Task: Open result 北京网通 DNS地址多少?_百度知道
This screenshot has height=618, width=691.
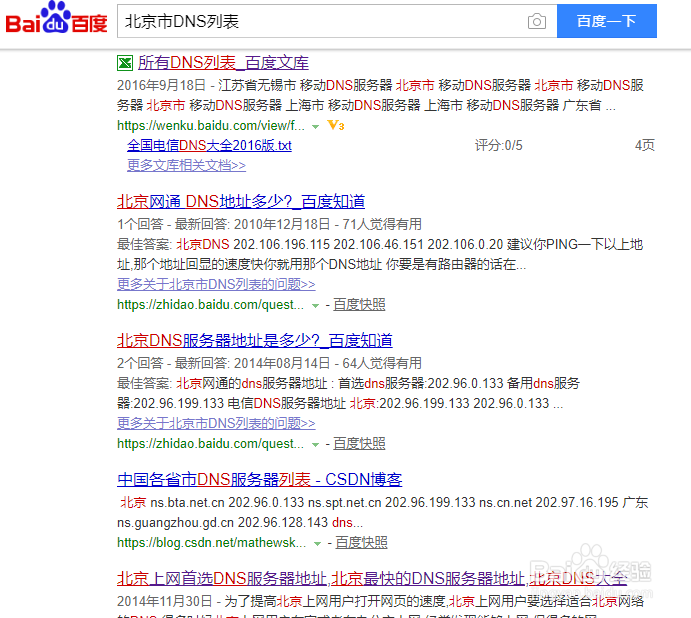Action: (241, 201)
